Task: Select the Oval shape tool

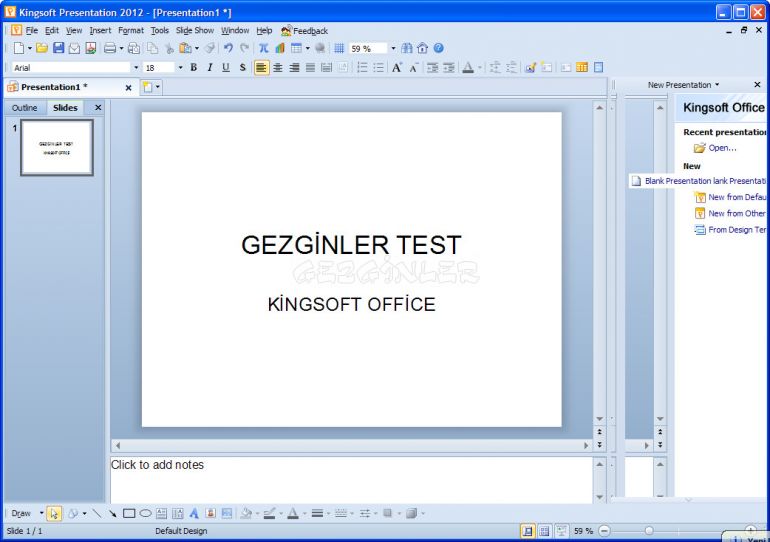Action: coord(145,514)
